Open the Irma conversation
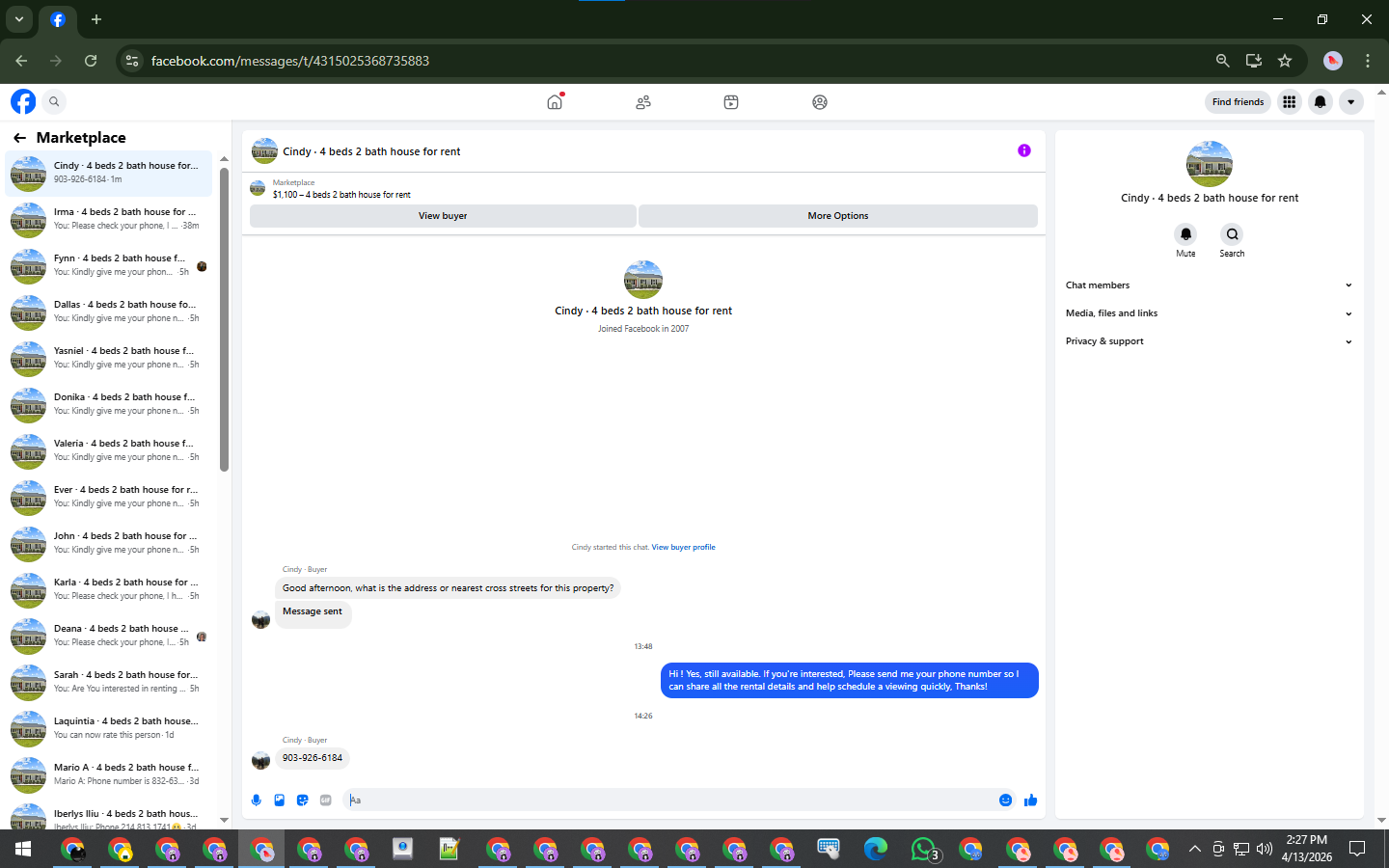This screenshot has height=868, width=1389. click(109, 220)
